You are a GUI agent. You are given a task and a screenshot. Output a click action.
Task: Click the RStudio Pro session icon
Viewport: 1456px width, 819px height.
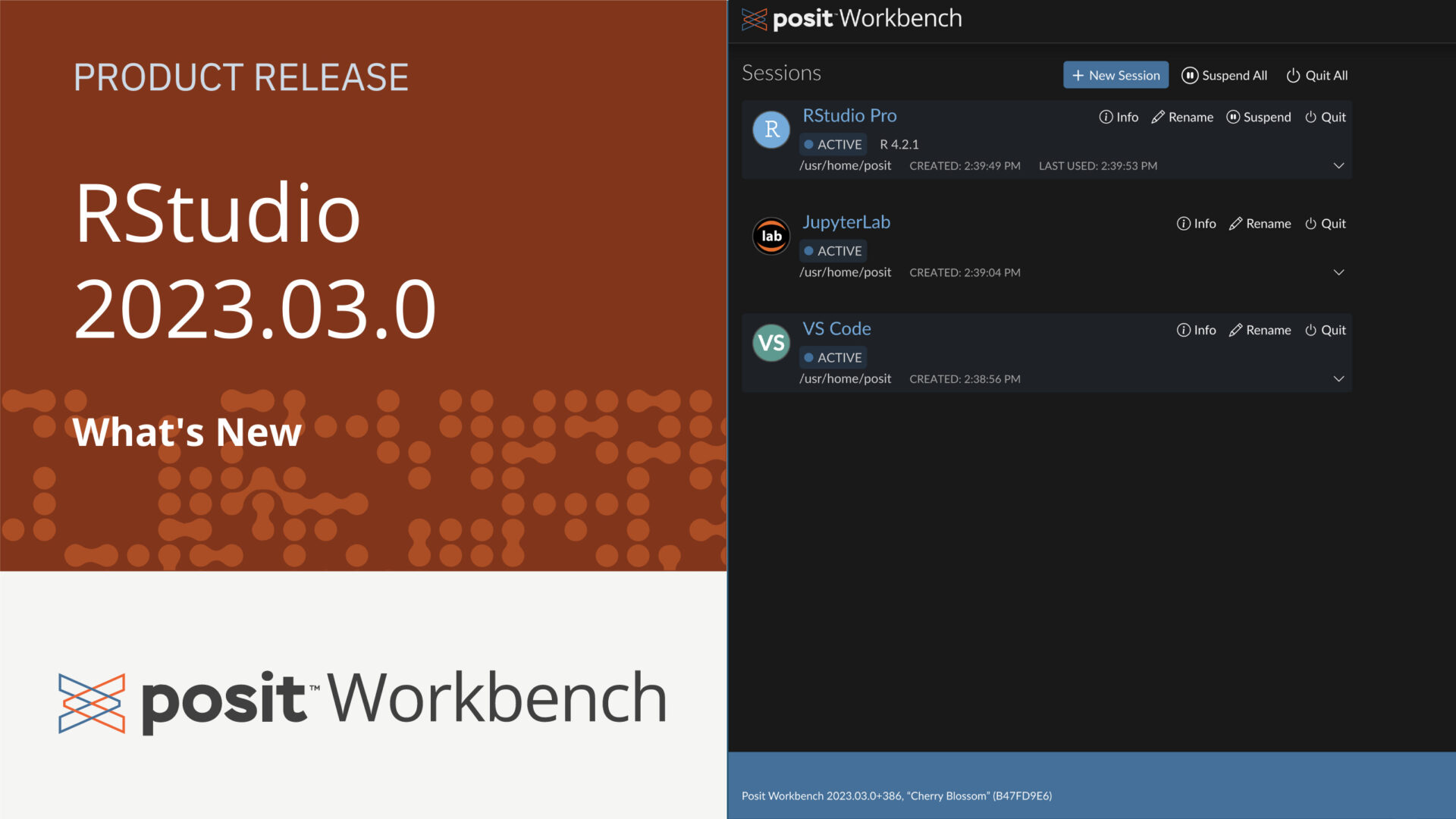coord(770,128)
